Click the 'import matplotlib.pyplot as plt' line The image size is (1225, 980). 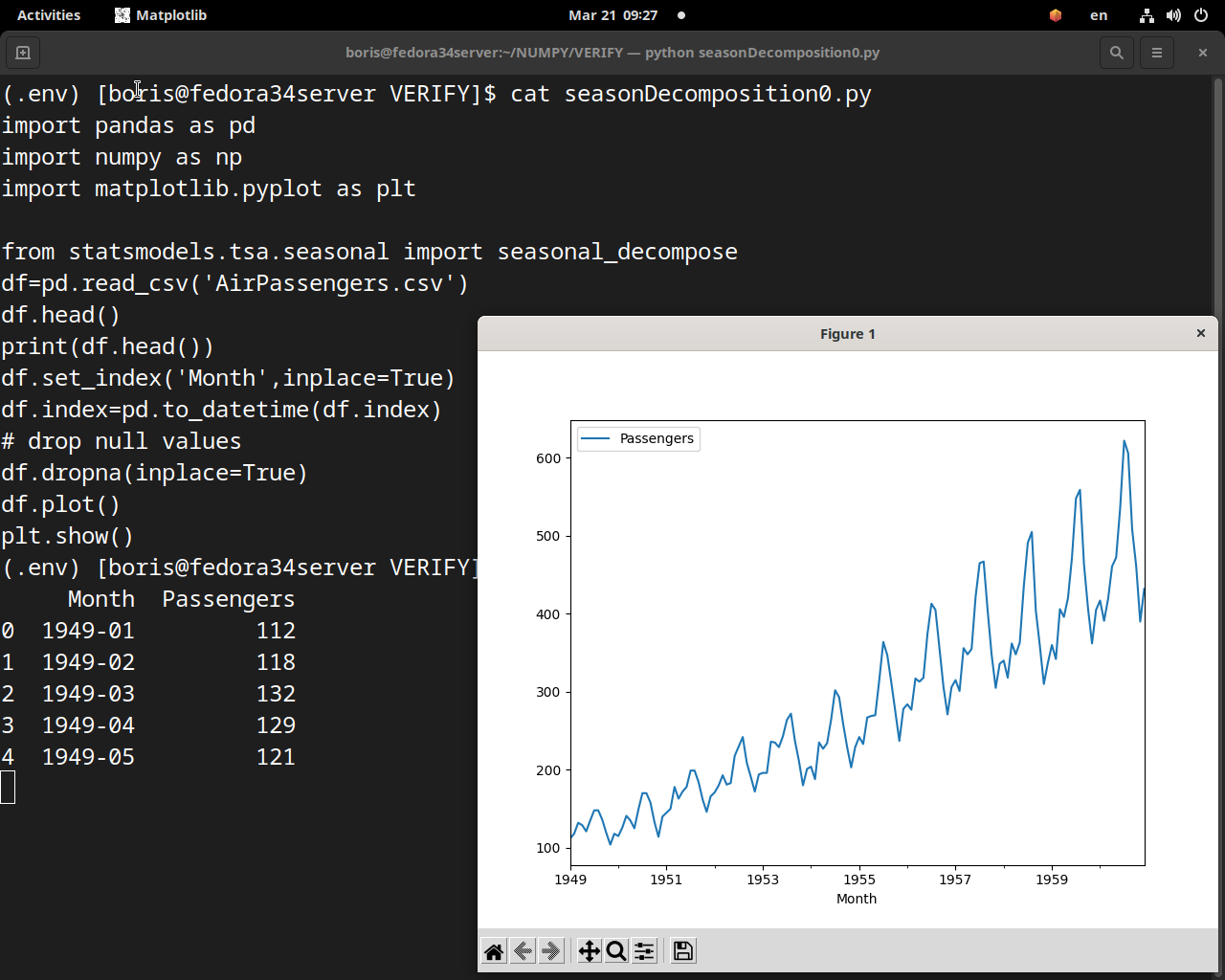coord(209,189)
